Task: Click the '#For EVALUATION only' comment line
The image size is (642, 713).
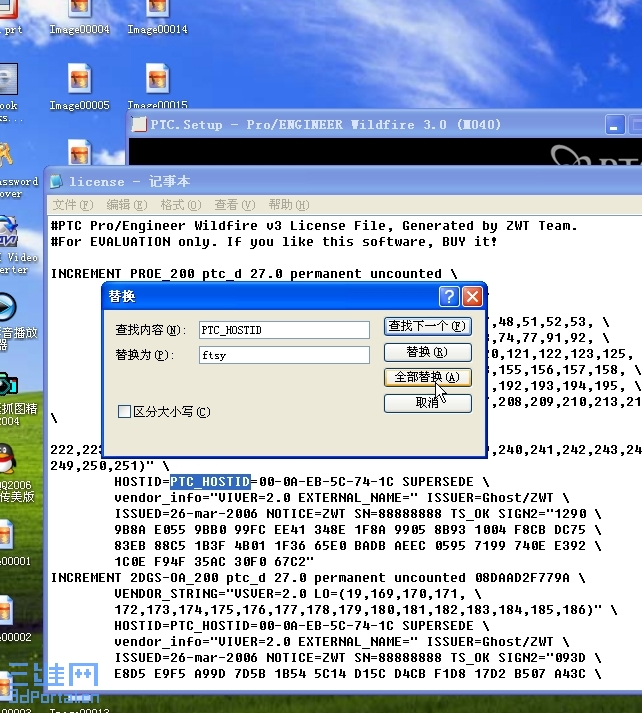Action: click(274, 241)
